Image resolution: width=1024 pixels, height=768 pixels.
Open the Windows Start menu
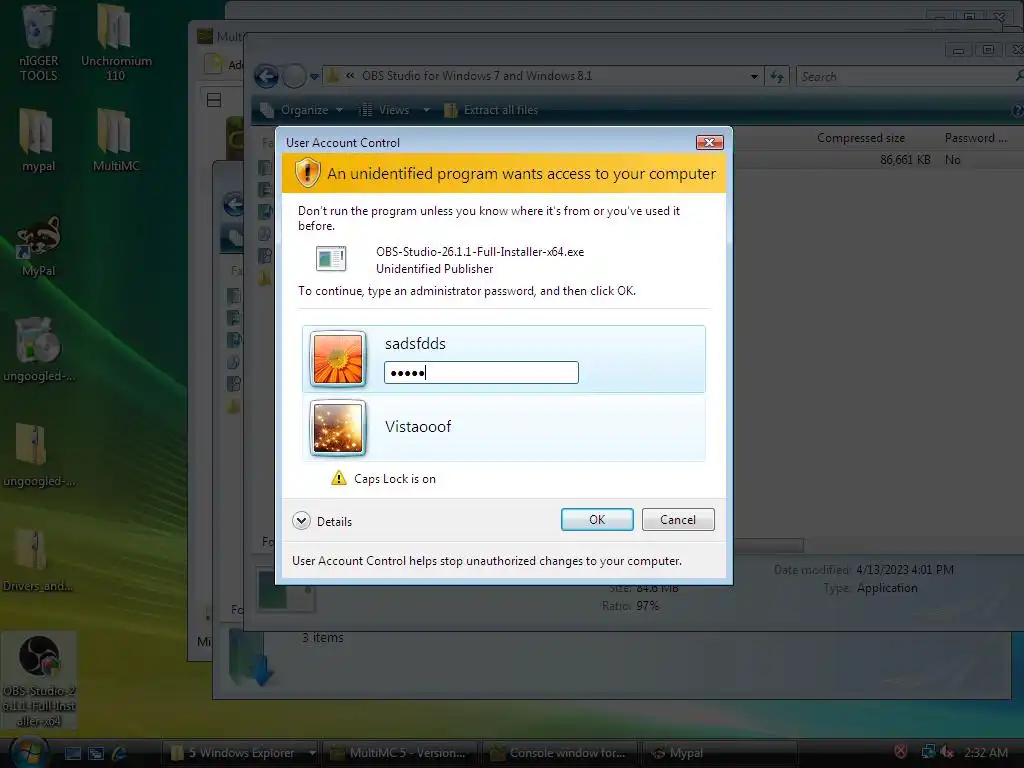[29, 752]
